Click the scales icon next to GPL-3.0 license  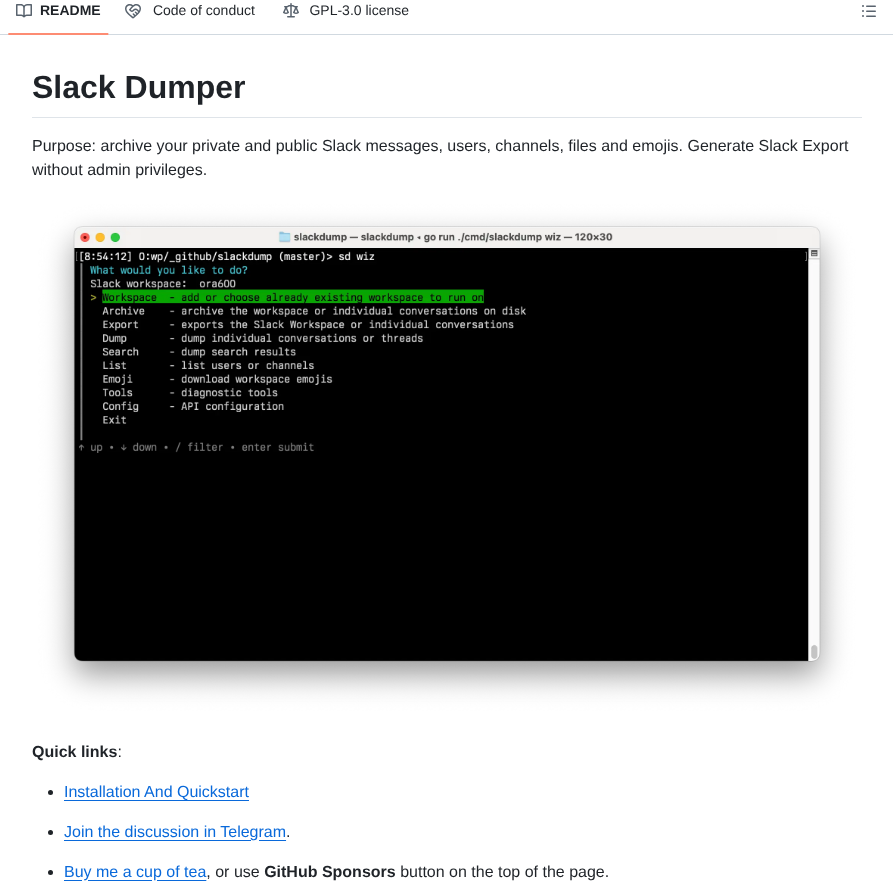(290, 11)
